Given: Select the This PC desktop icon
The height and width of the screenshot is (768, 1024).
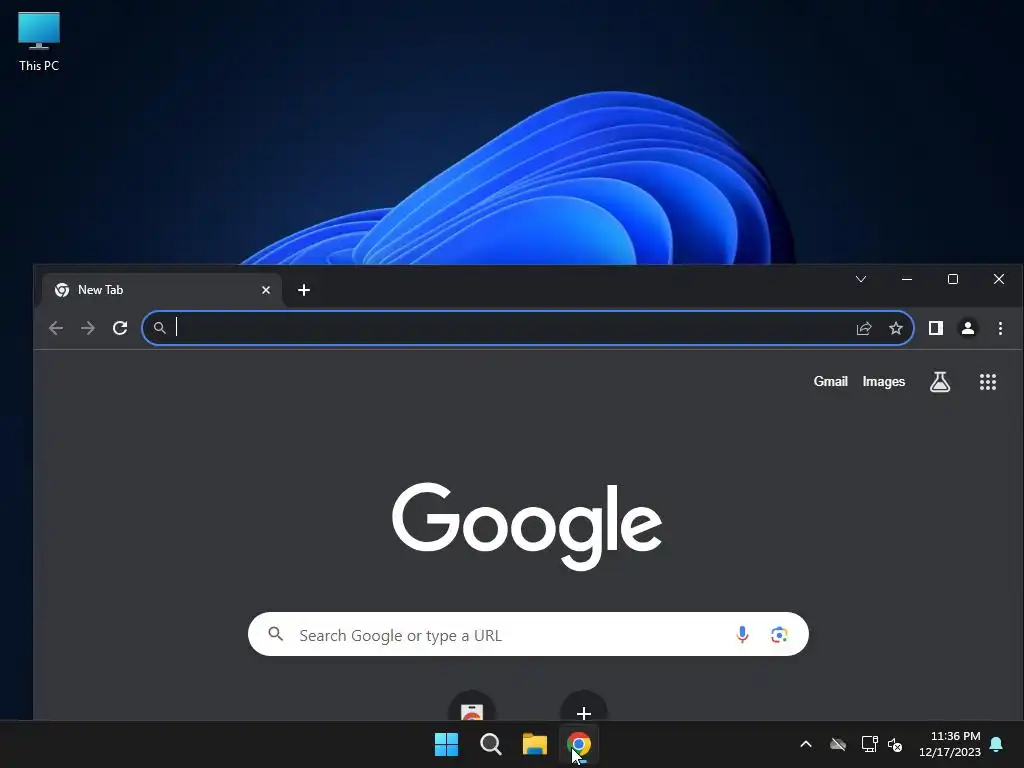Looking at the screenshot, I should 39,42.
